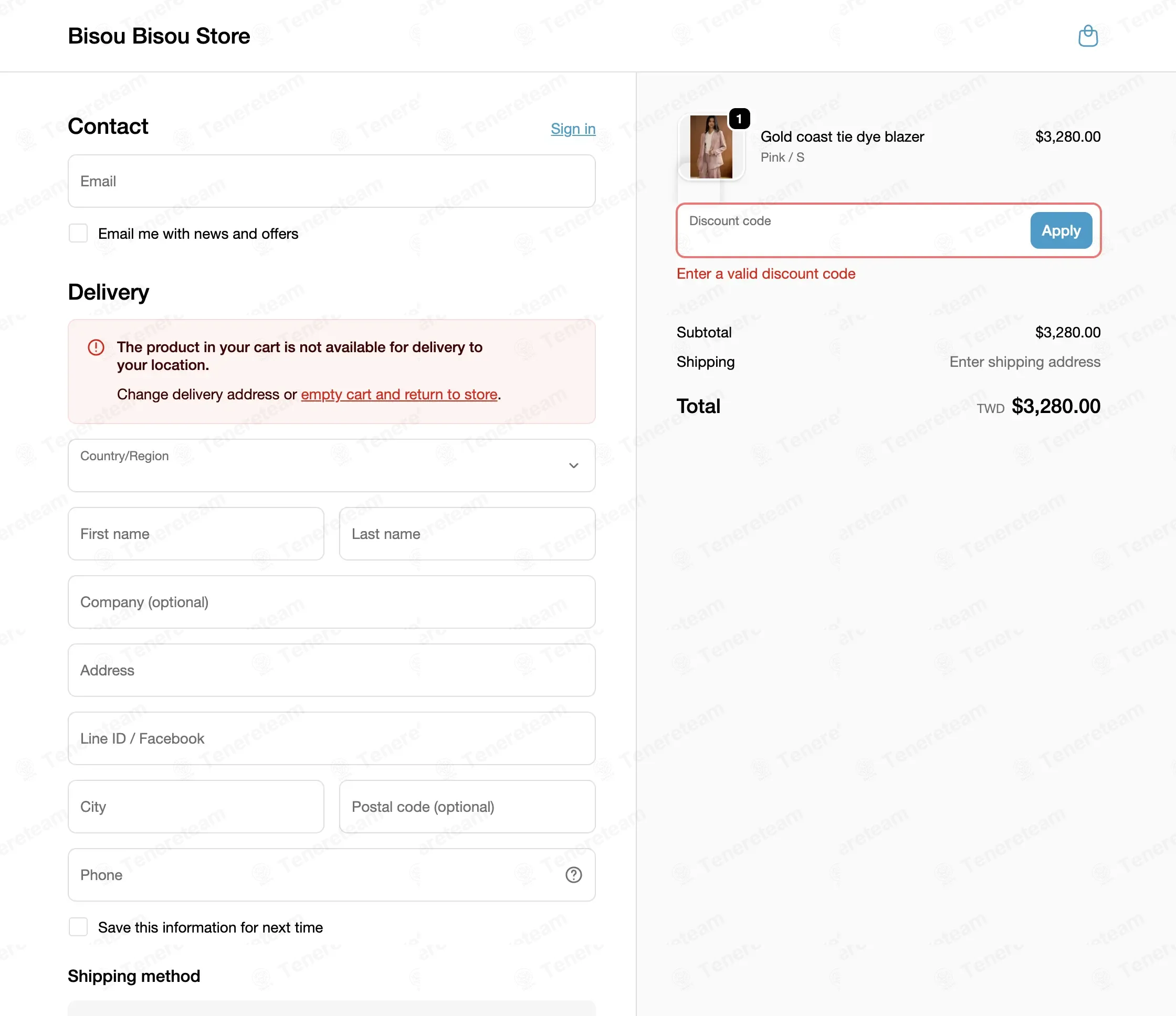Click the Sign in link
The image size is (1176, 1016).
[573, 129]
